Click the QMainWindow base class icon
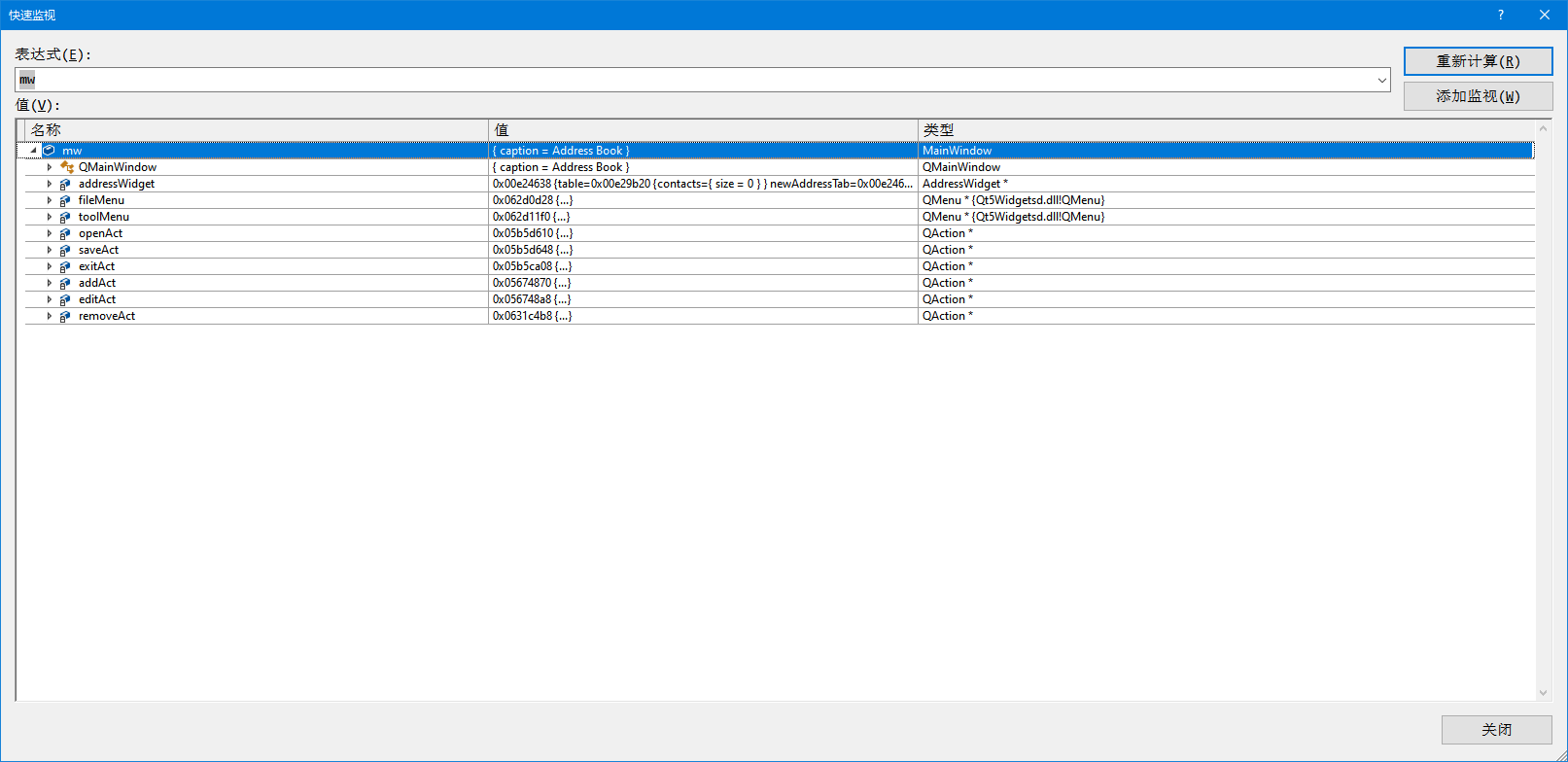1568x762 pixels. pos(66,167)
